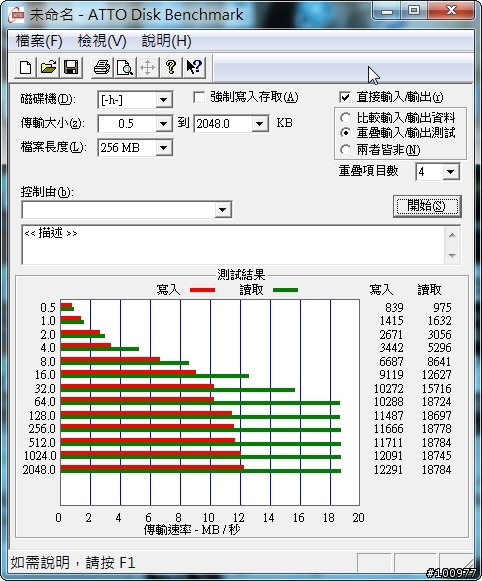The image size is (482, 581).
Task: Click the 2048.0 row write value 12291
Action: point(388,469)
